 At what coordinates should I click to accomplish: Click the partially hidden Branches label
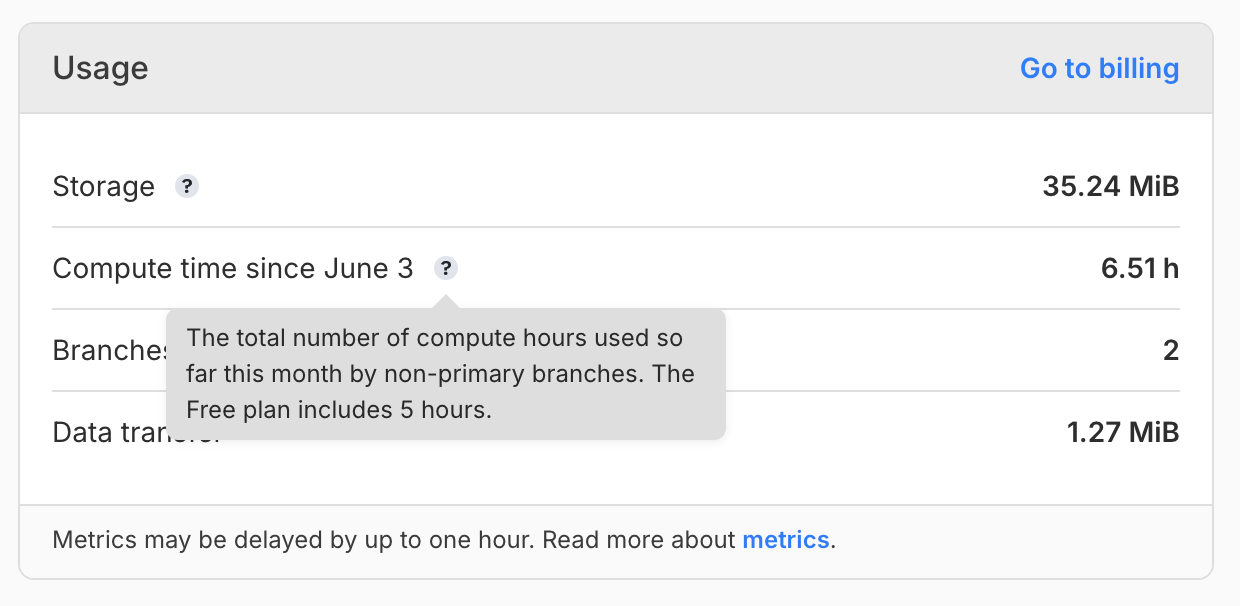point(108,351)
